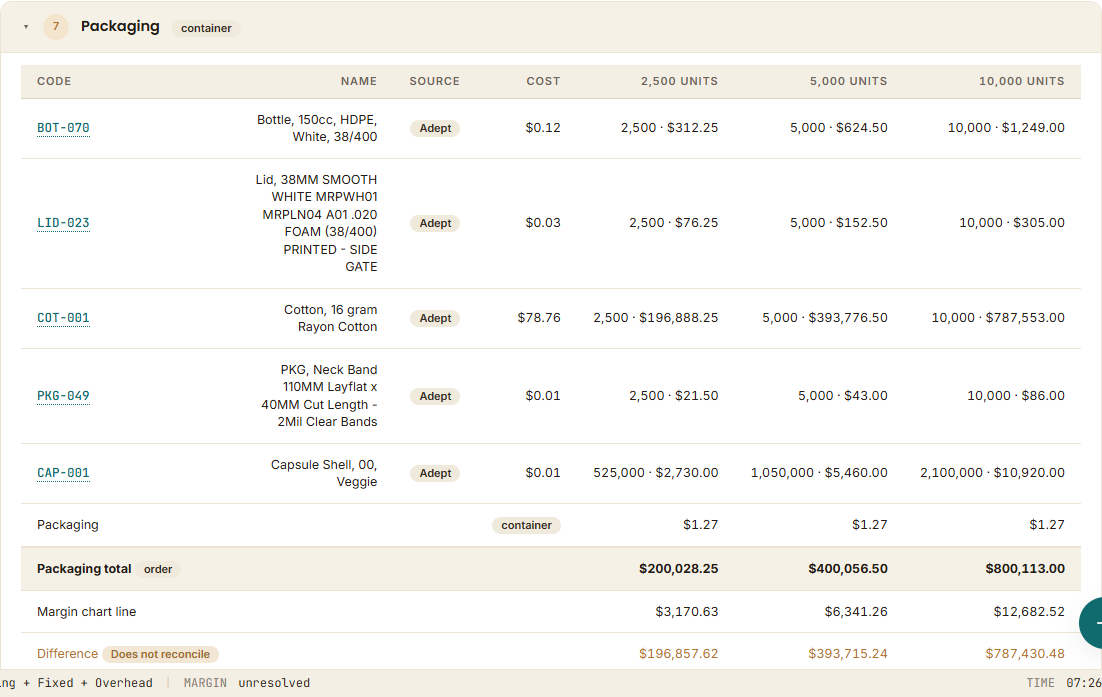Click the container badge in Packaging subtotal row

coord(526,525)
